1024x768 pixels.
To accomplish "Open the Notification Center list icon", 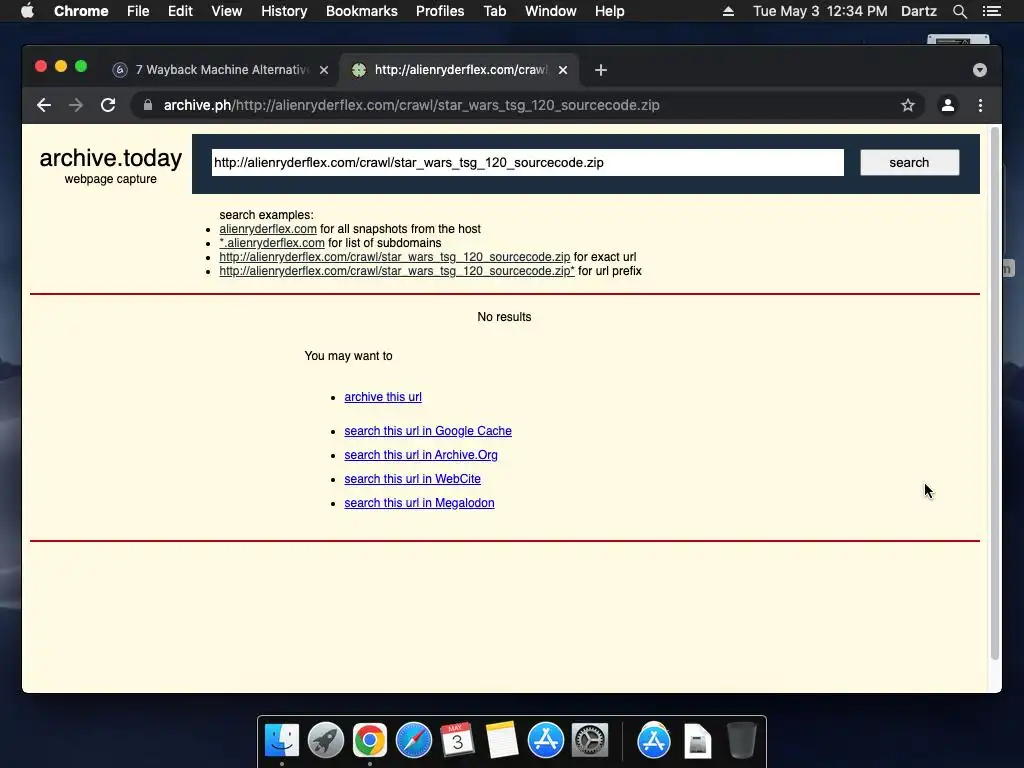I will coord(991,11).
